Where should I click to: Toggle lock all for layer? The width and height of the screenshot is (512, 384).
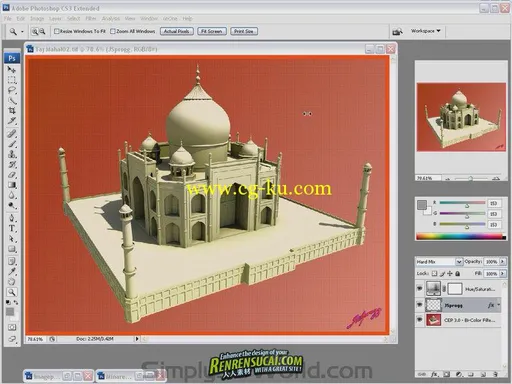tap(458, 273)
